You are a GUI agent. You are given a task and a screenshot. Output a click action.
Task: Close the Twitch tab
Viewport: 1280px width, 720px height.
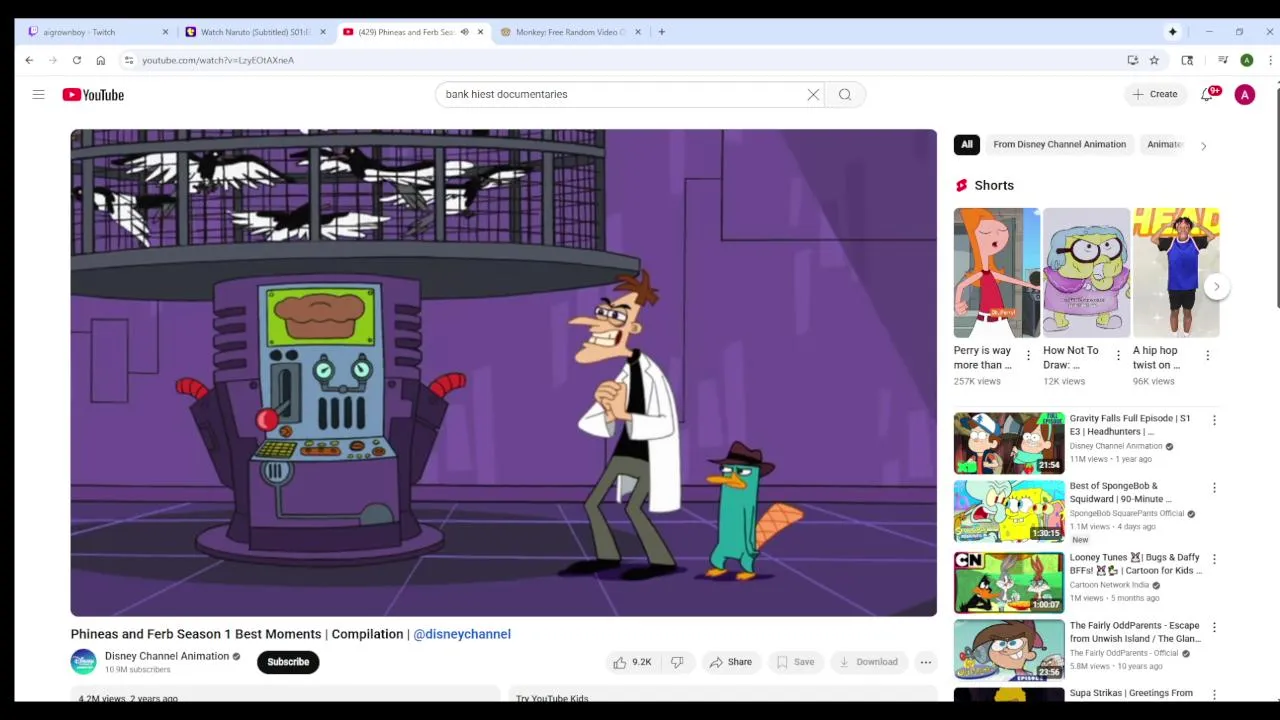pyautogui.click(x=165, y=32)
